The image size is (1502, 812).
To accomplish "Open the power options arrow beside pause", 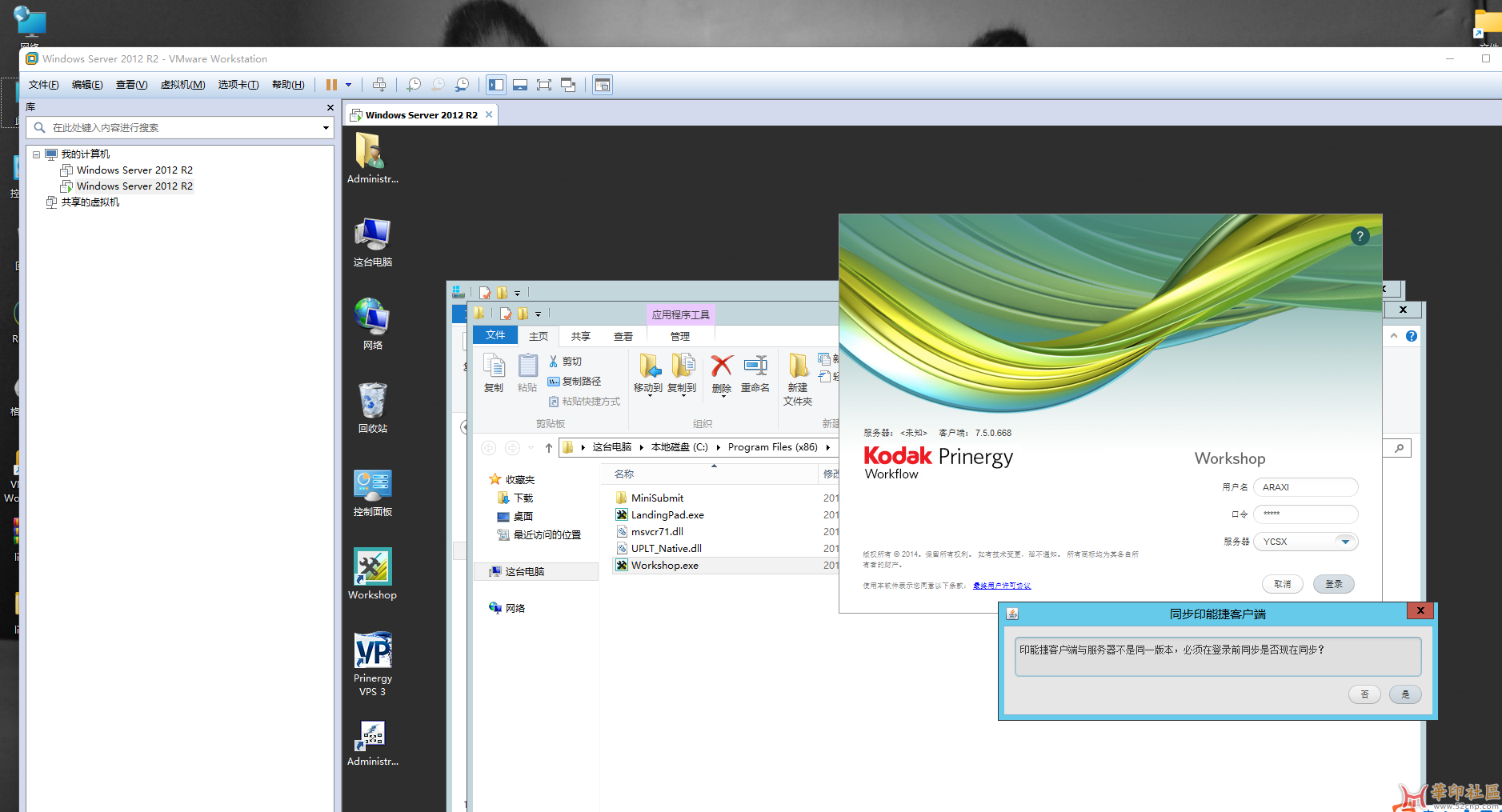I will [x=348, y=85].
